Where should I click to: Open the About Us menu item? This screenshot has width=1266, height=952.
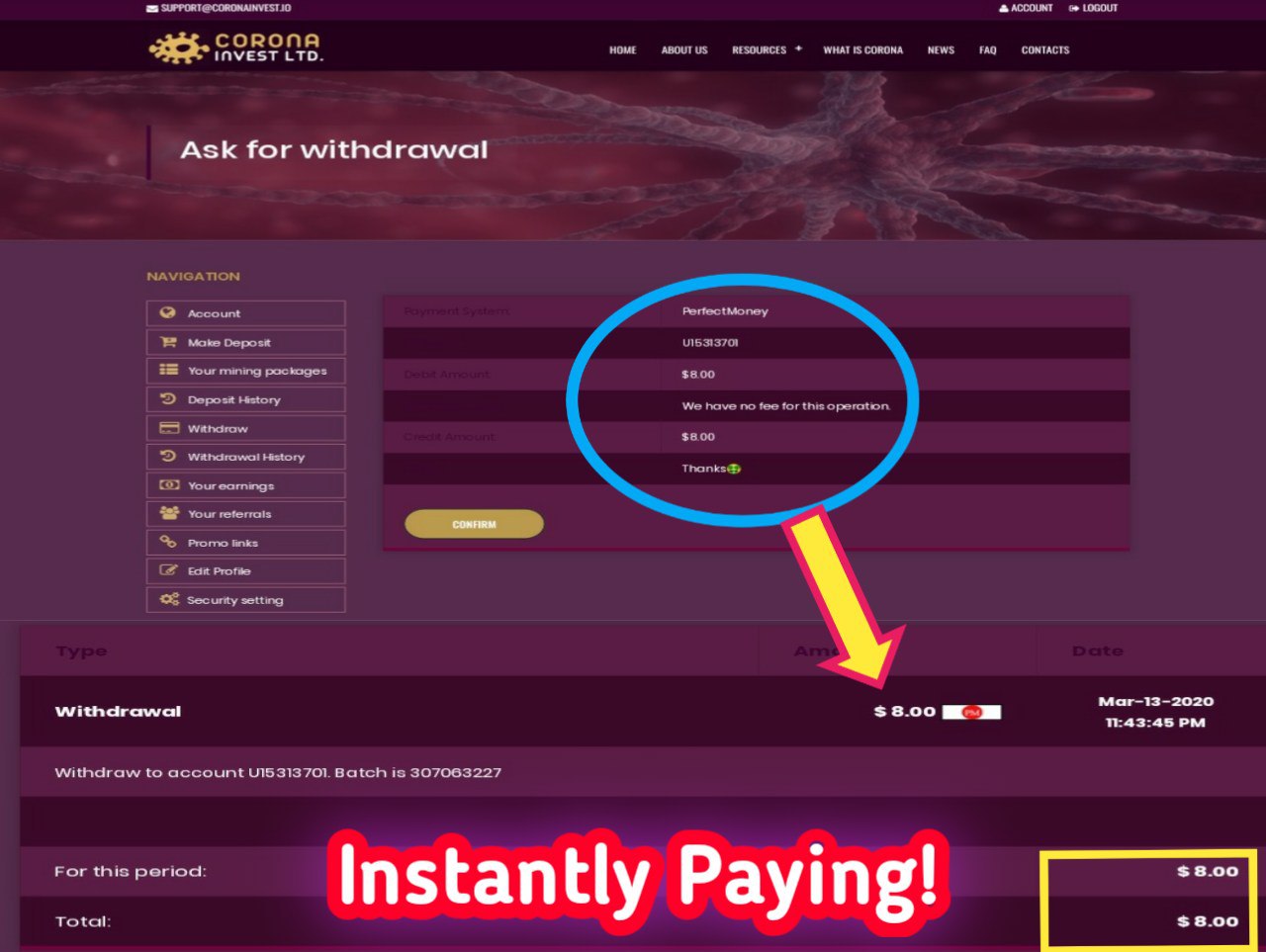pyautogui.click(x=684, y=50)
